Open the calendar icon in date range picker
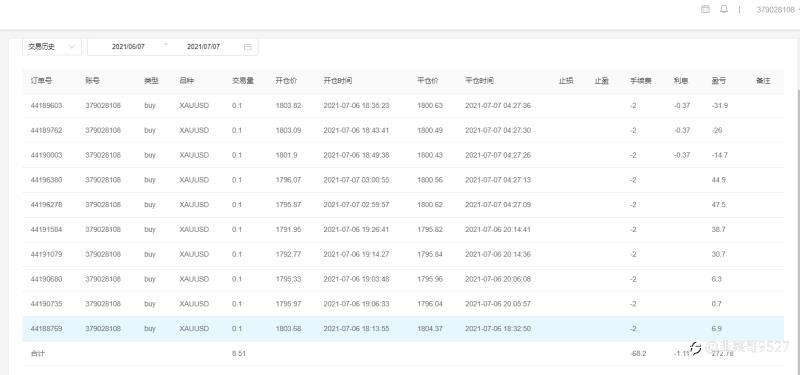800x375 pixels. click(x=248, y=47)
